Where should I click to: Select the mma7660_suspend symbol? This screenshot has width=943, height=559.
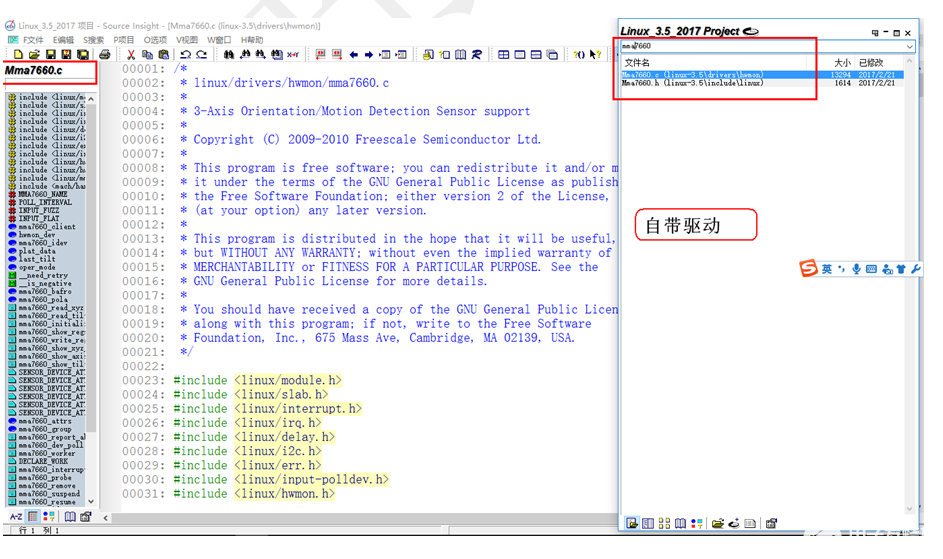pyautogui.click(x=49, y=494)
